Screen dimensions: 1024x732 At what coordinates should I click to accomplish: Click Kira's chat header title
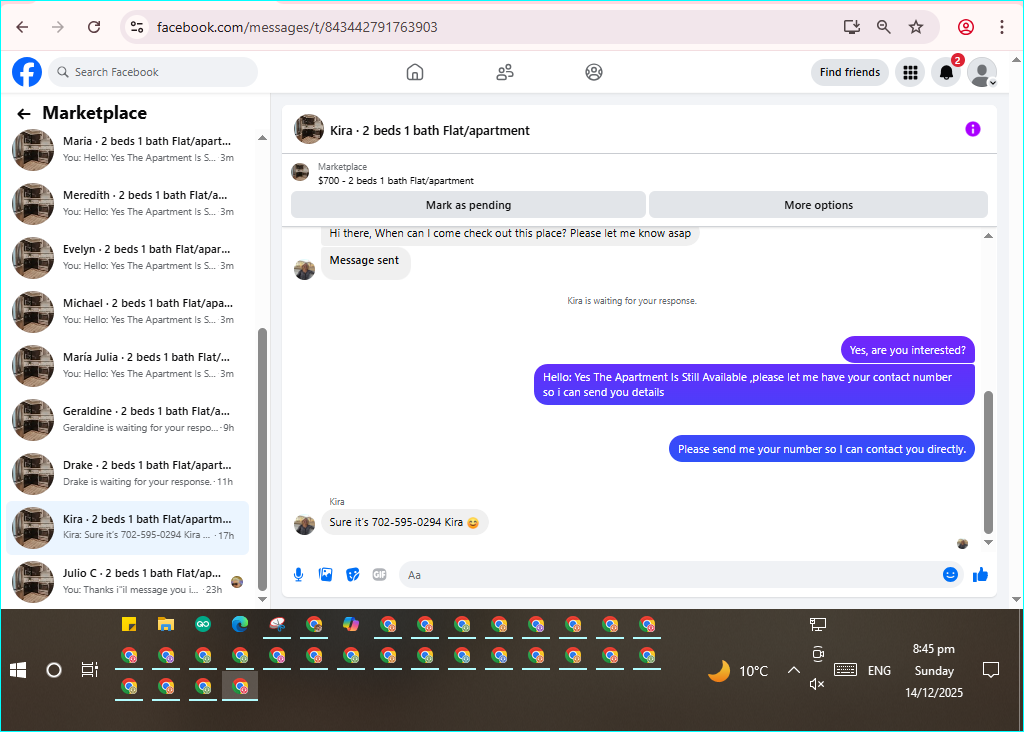[430, 131]
